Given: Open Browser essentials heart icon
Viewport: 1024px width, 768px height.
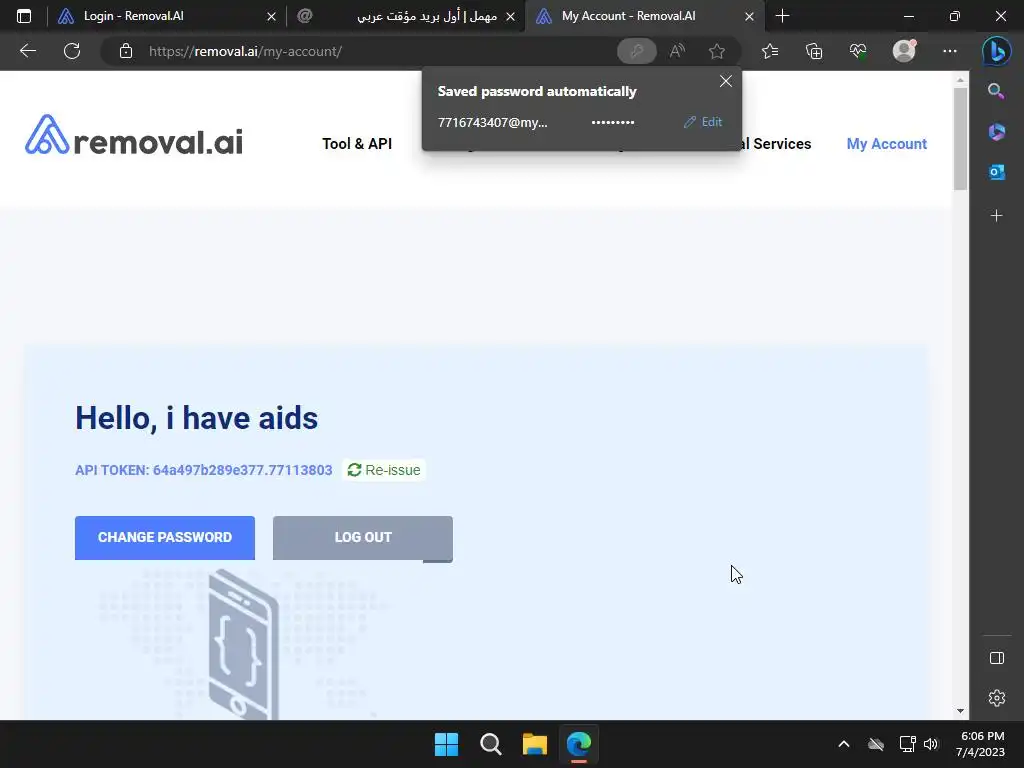Looking at the screenshot, I should 858,51.
